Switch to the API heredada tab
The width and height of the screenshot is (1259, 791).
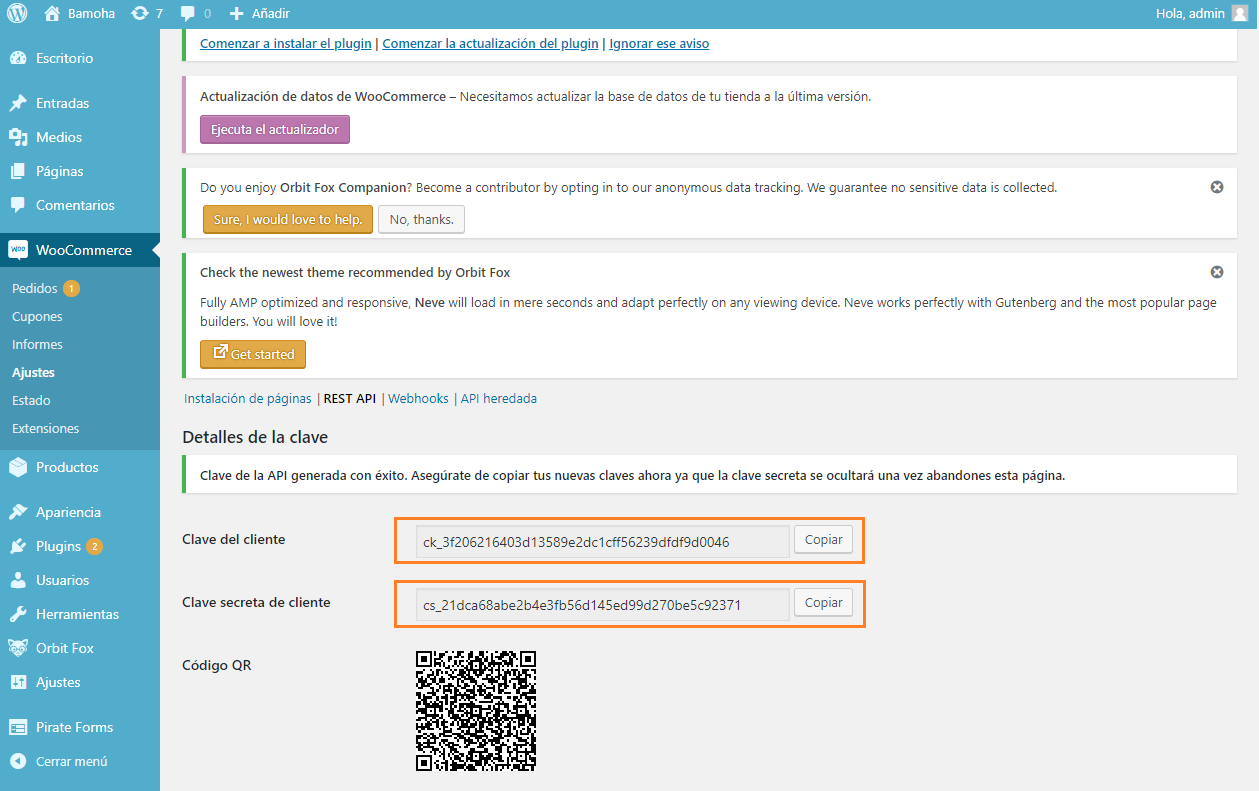click(x=498, y=398)
